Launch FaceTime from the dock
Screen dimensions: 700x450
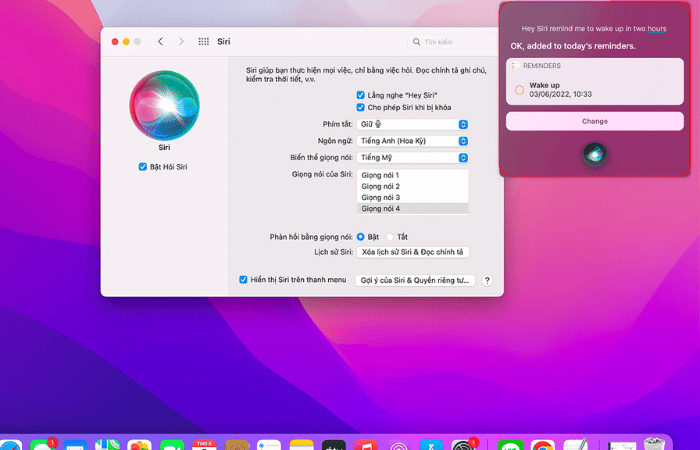pyautogui.click(x=172, y=445)
